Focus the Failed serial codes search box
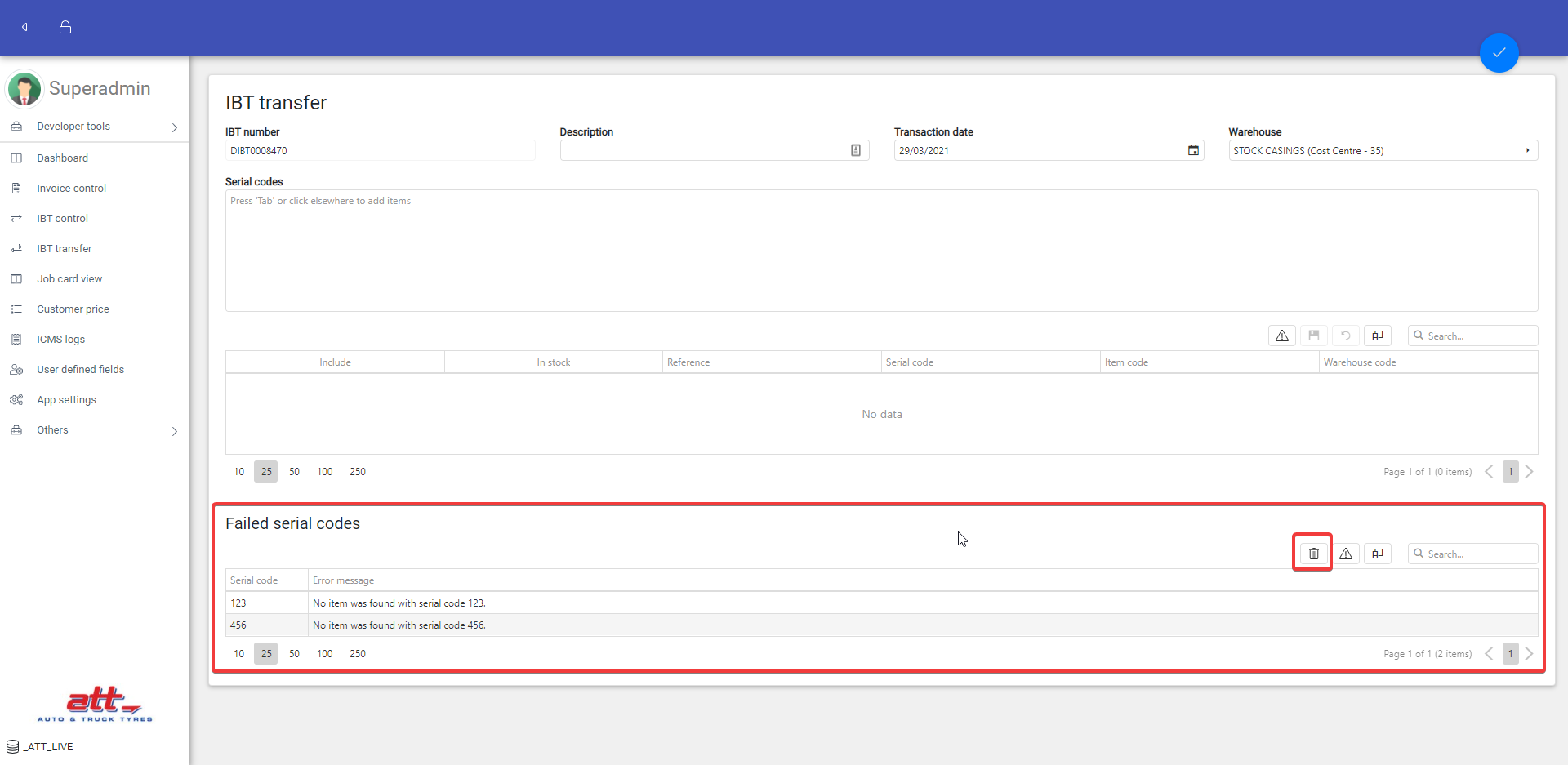Image resolution: width=1568 pixels, height=765 pixels. 1479,554
